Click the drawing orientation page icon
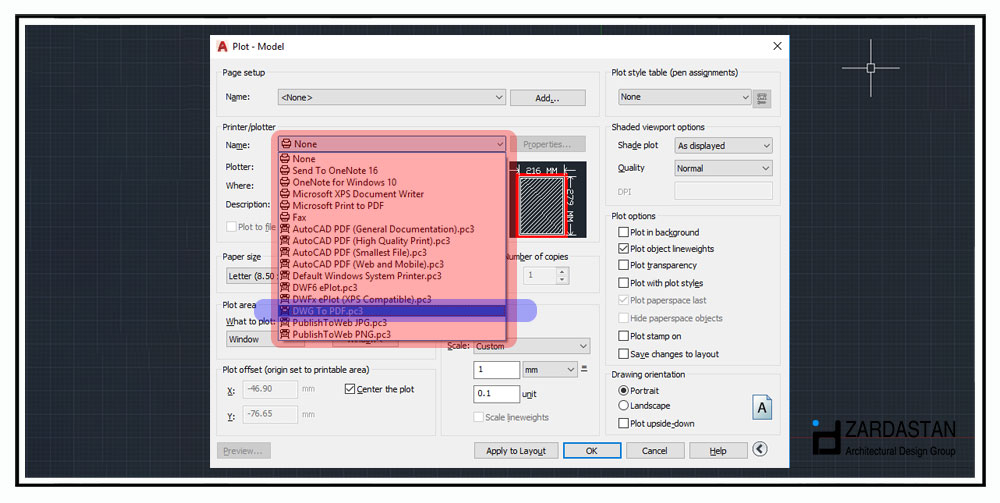Image resolution: width=1000 pixels, height=503 pixels. click(x=762, y=407)
